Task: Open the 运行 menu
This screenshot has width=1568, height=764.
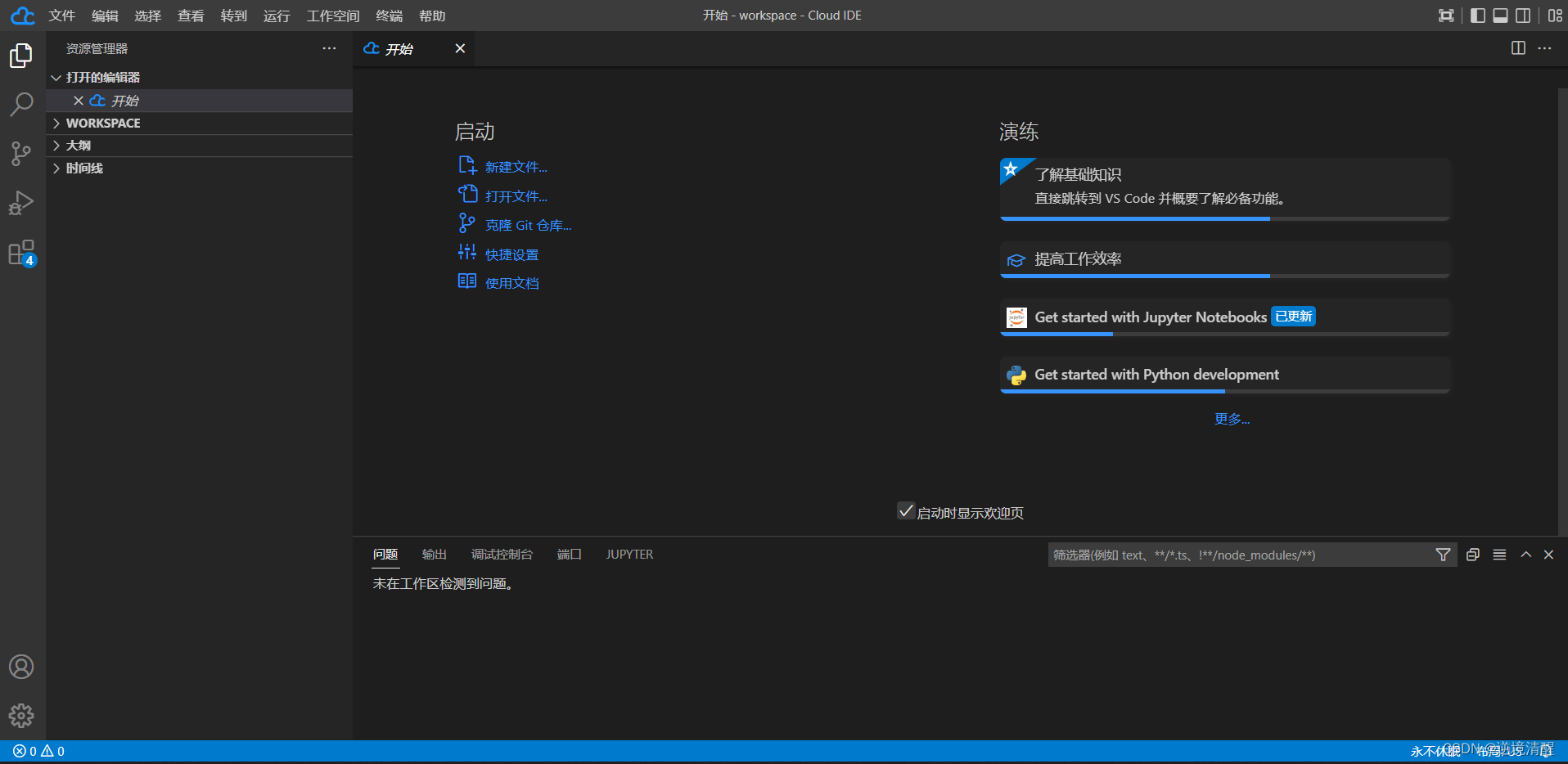Action: 277,16
